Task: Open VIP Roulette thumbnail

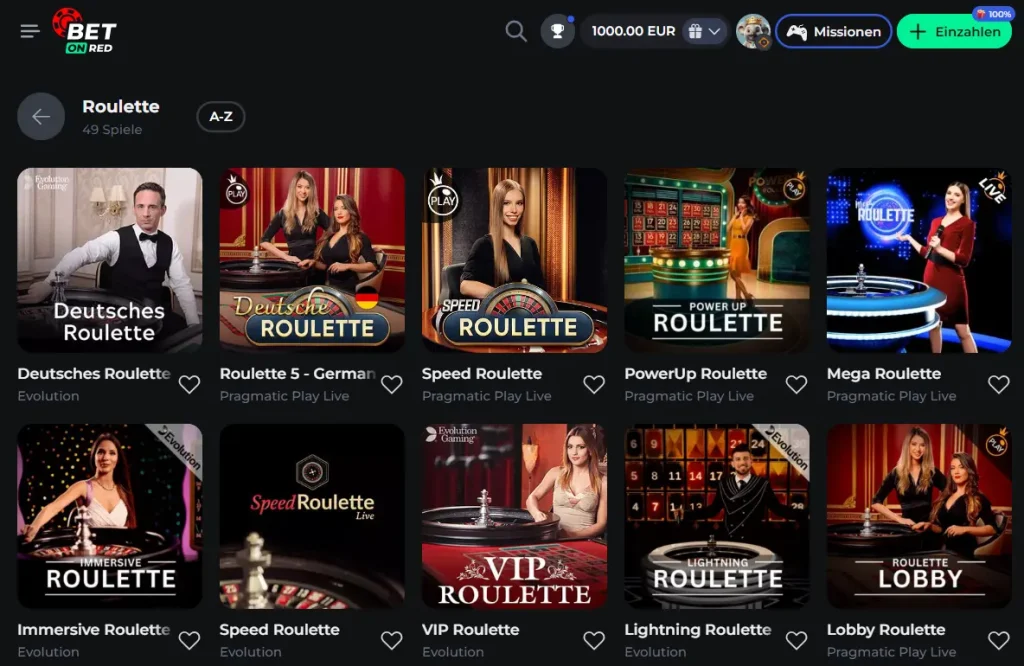Action: (515, 516)
